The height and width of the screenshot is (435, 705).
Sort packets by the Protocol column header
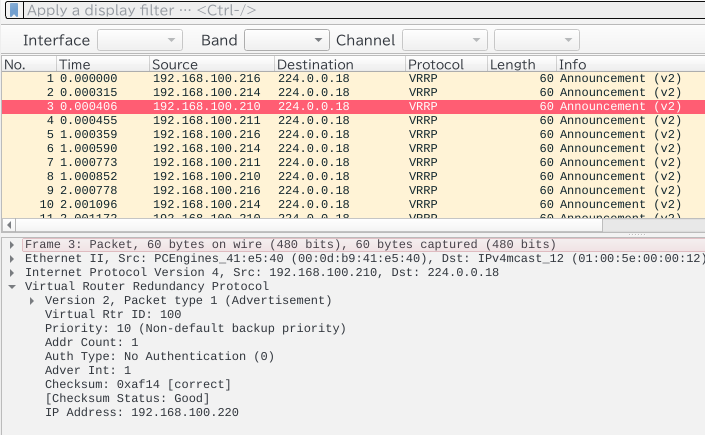pyautogui.click(x=446, y=64)
